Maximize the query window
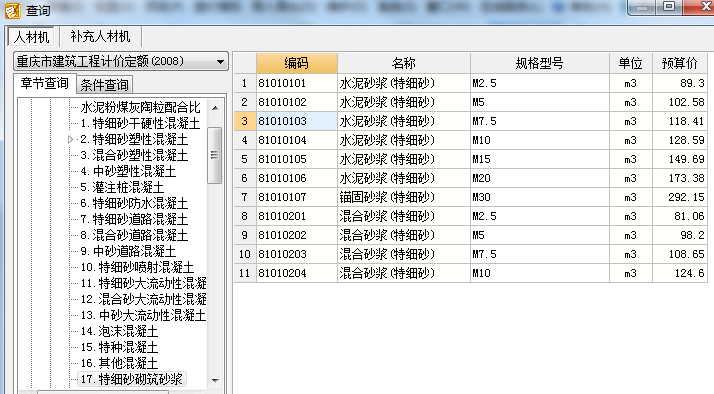The width and height of the screenshot is (714, 394). click(669, 6)
